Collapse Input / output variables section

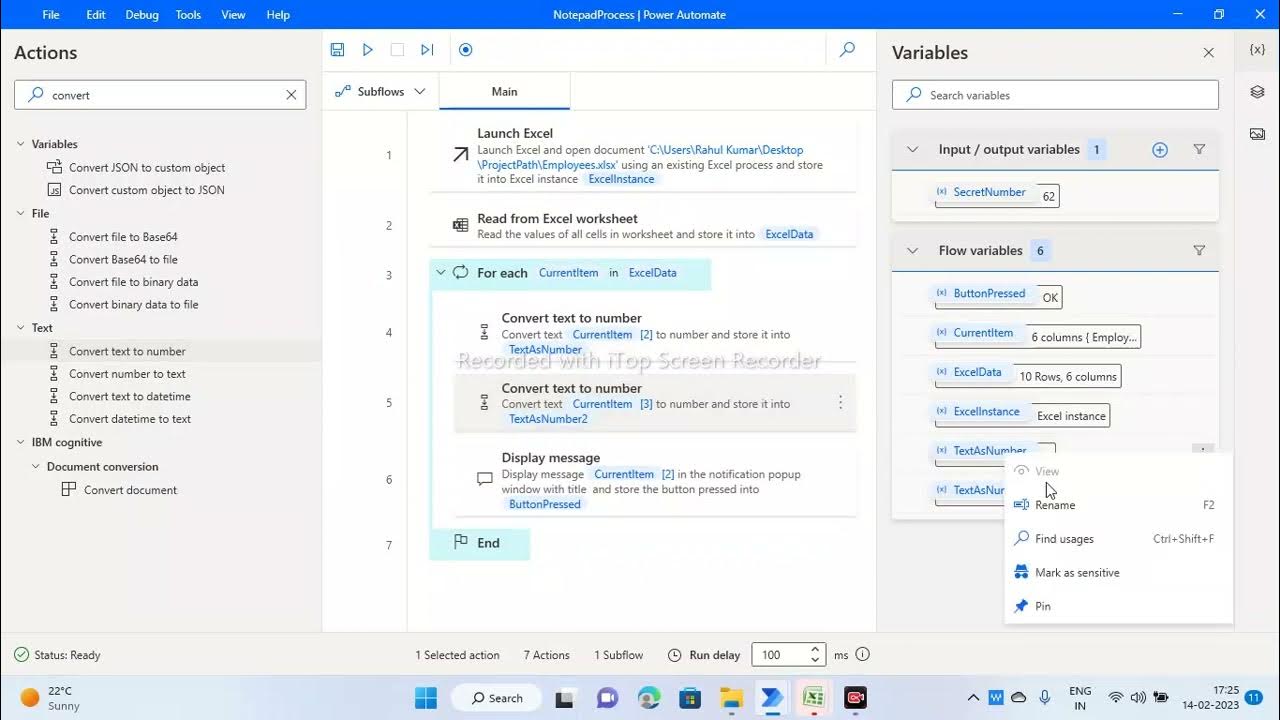click(x=912, y=150)
